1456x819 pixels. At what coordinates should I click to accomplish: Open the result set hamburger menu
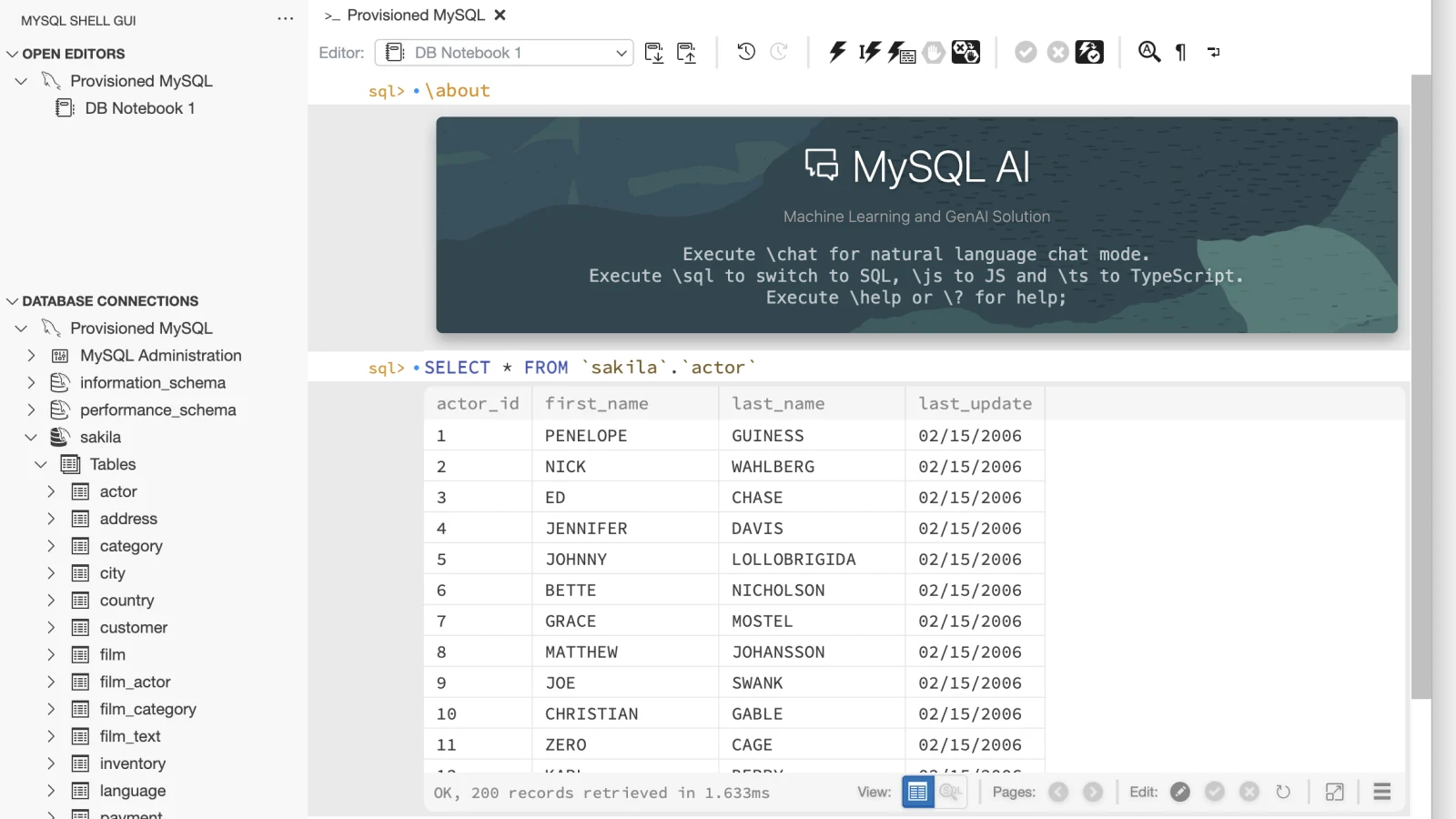point(1382,792)
